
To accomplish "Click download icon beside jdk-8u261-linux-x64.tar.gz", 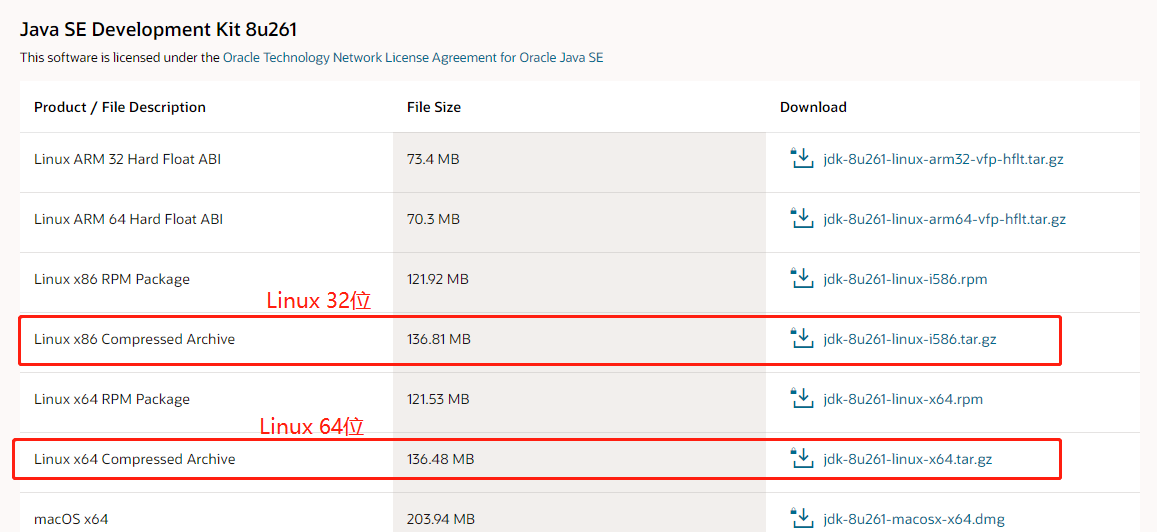I will point(801,458).
